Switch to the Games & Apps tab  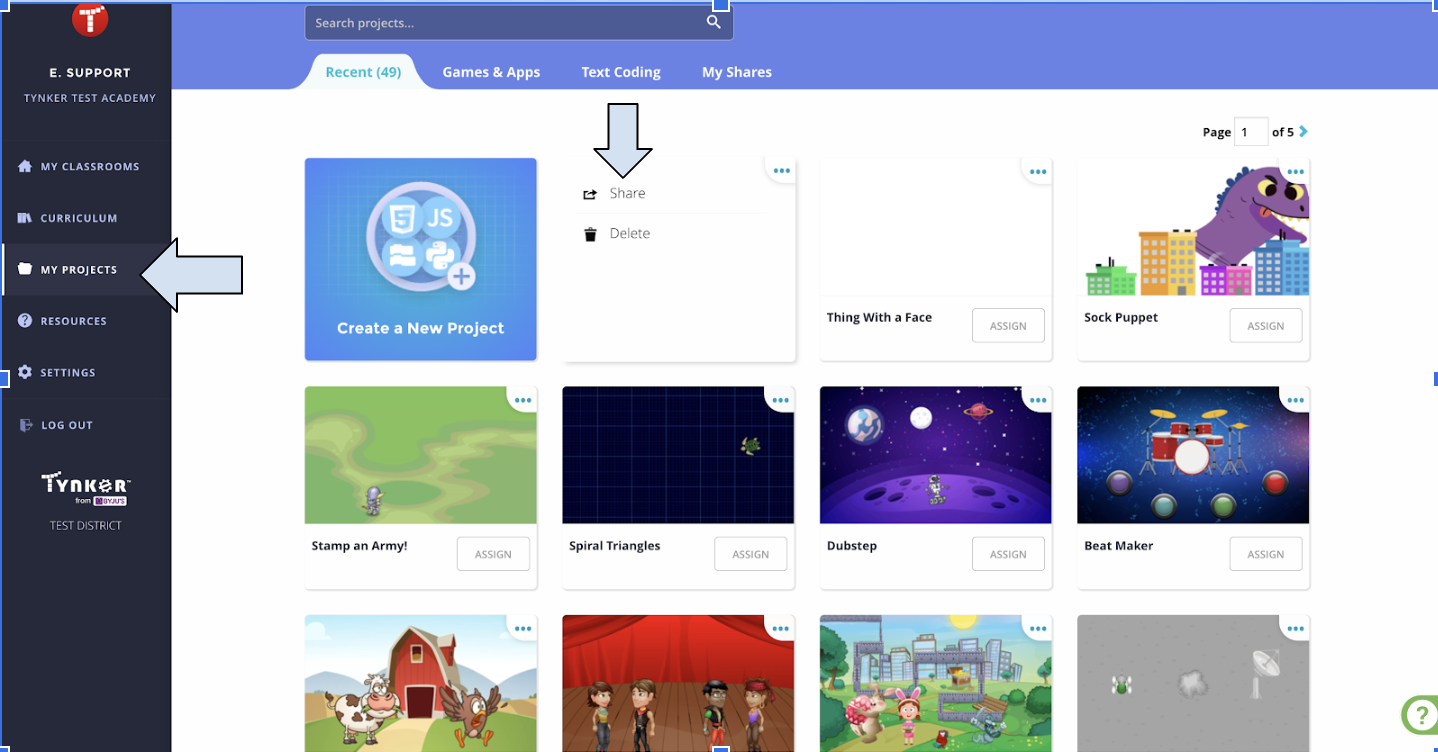coord(491,72)
